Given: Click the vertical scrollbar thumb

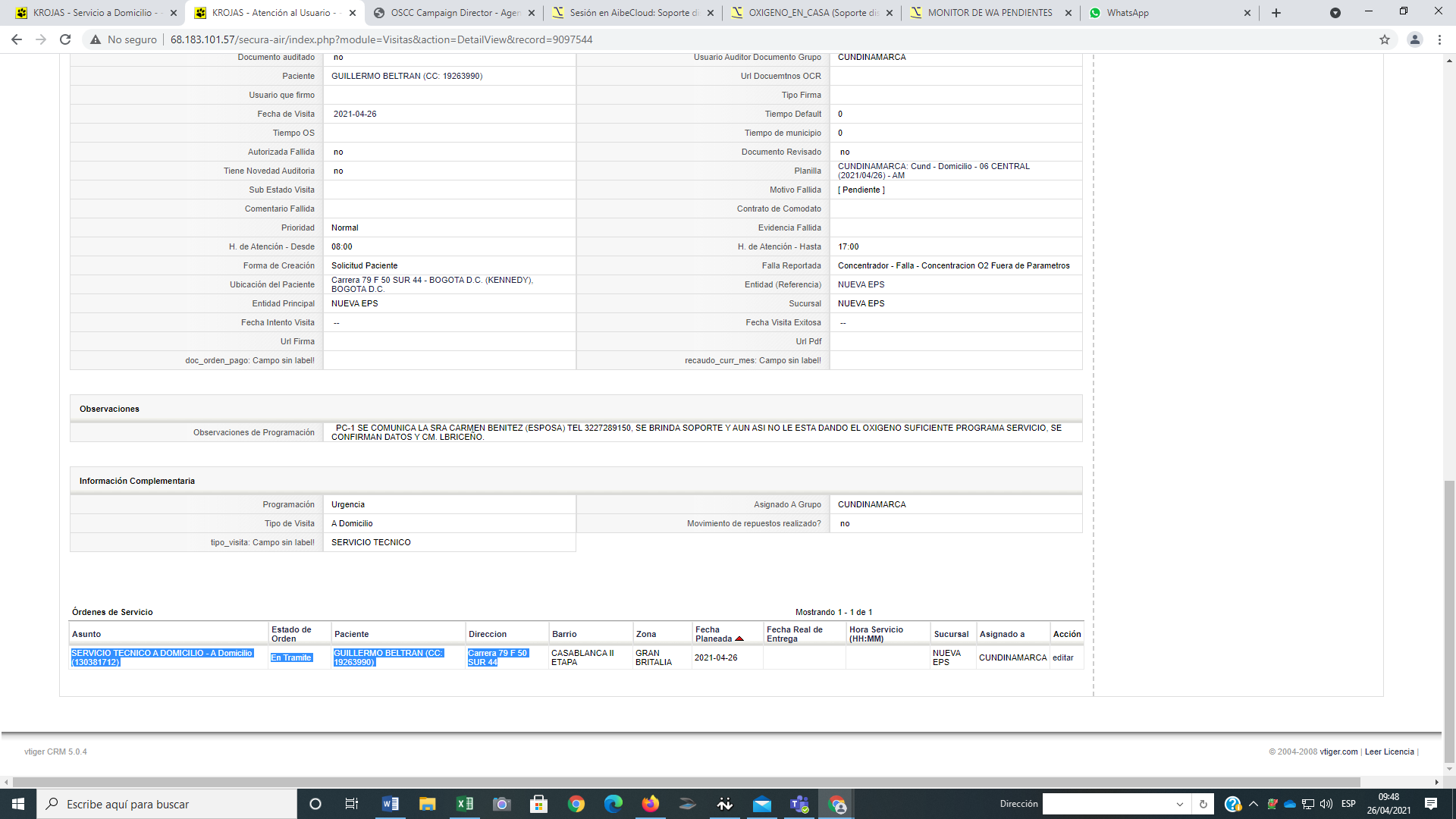Looking at the screenshot, I should (x=1449, y=620).
